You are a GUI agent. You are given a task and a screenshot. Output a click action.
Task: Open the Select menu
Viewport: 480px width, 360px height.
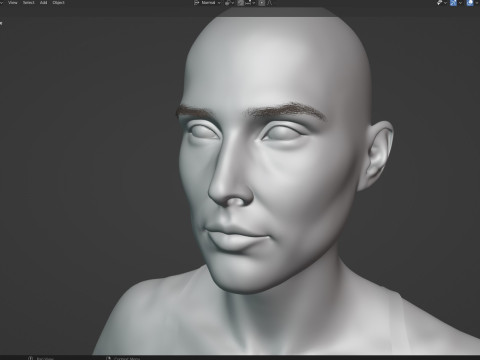click(x=28, y=3)
